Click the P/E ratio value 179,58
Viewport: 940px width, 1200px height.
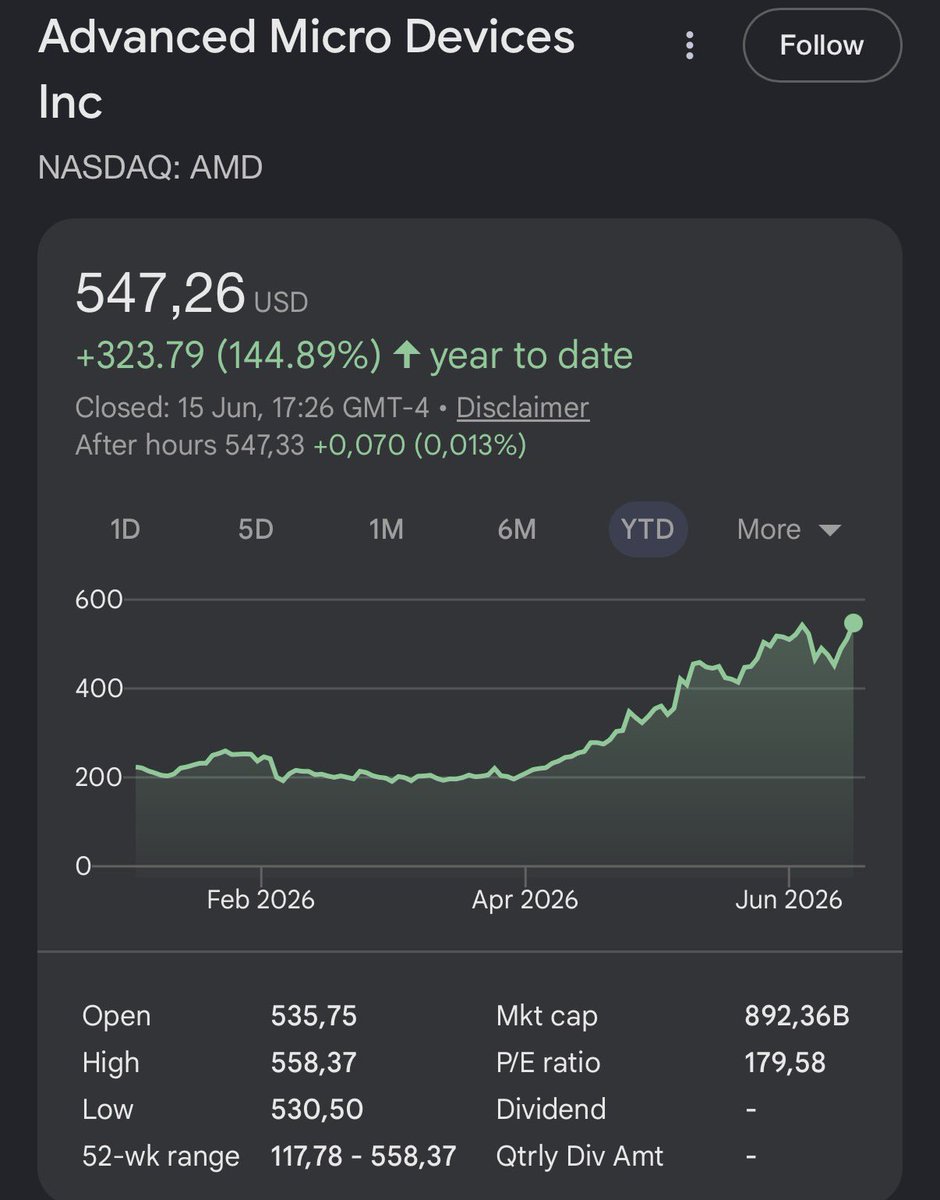[785, 1062]
